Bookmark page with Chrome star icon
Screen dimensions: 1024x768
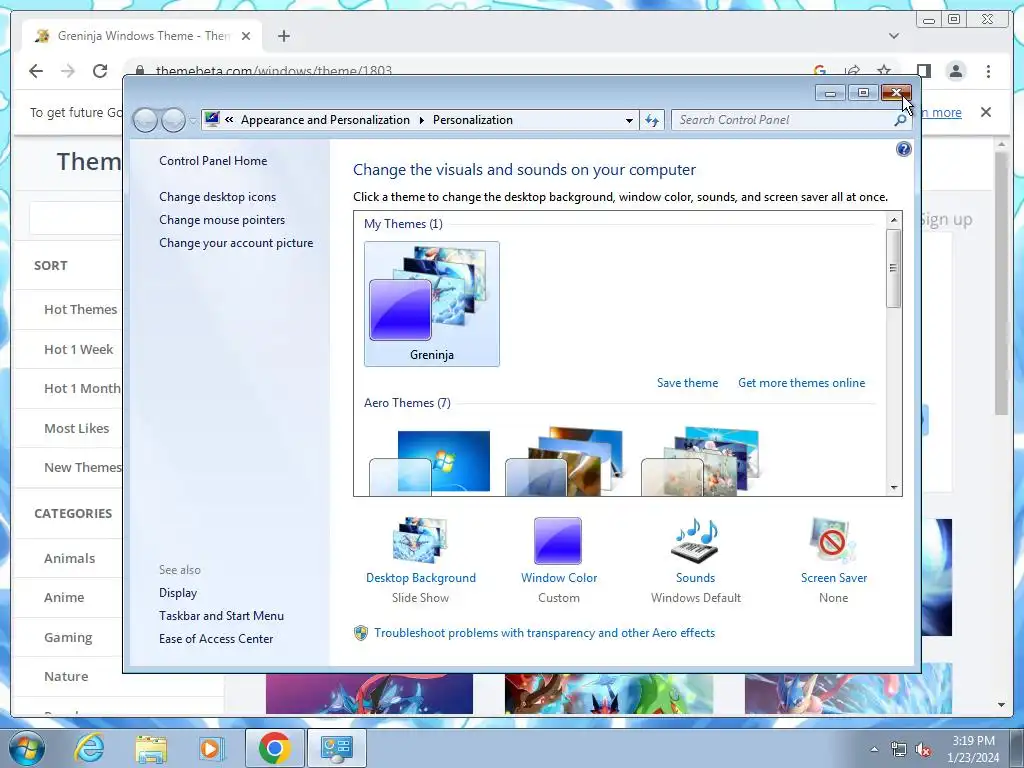coord(884,71)
